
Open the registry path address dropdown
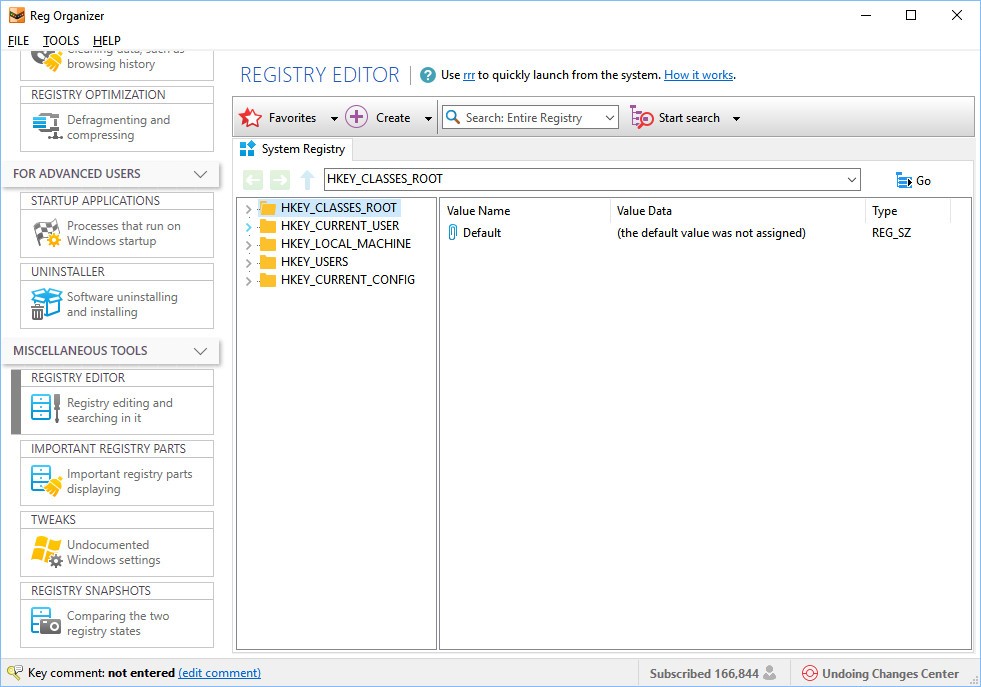point(851,180)
